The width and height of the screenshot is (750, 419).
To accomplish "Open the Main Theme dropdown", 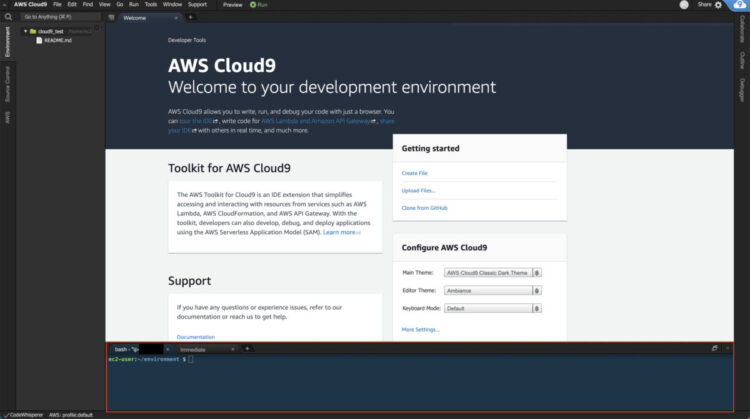I will (493, 273).
